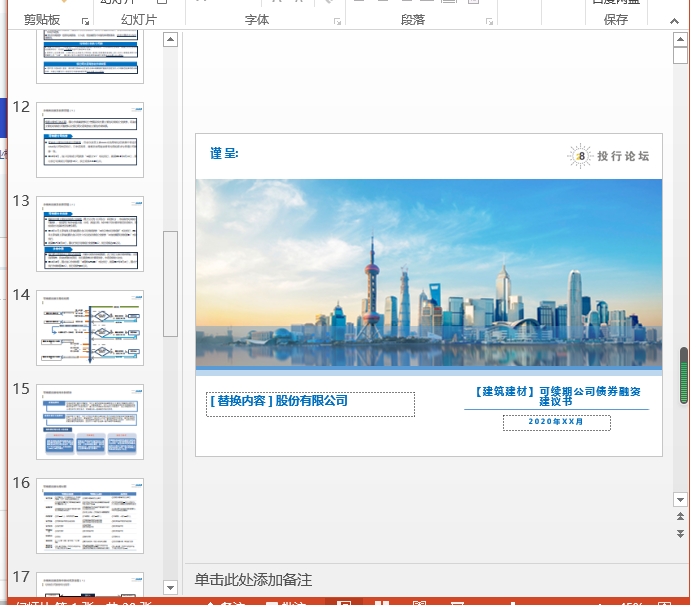Image resolution: width=690 pixels, height=605 pixels.
Task: Open the 字体 (Font) dialog launcher
Action: point(336,21)
